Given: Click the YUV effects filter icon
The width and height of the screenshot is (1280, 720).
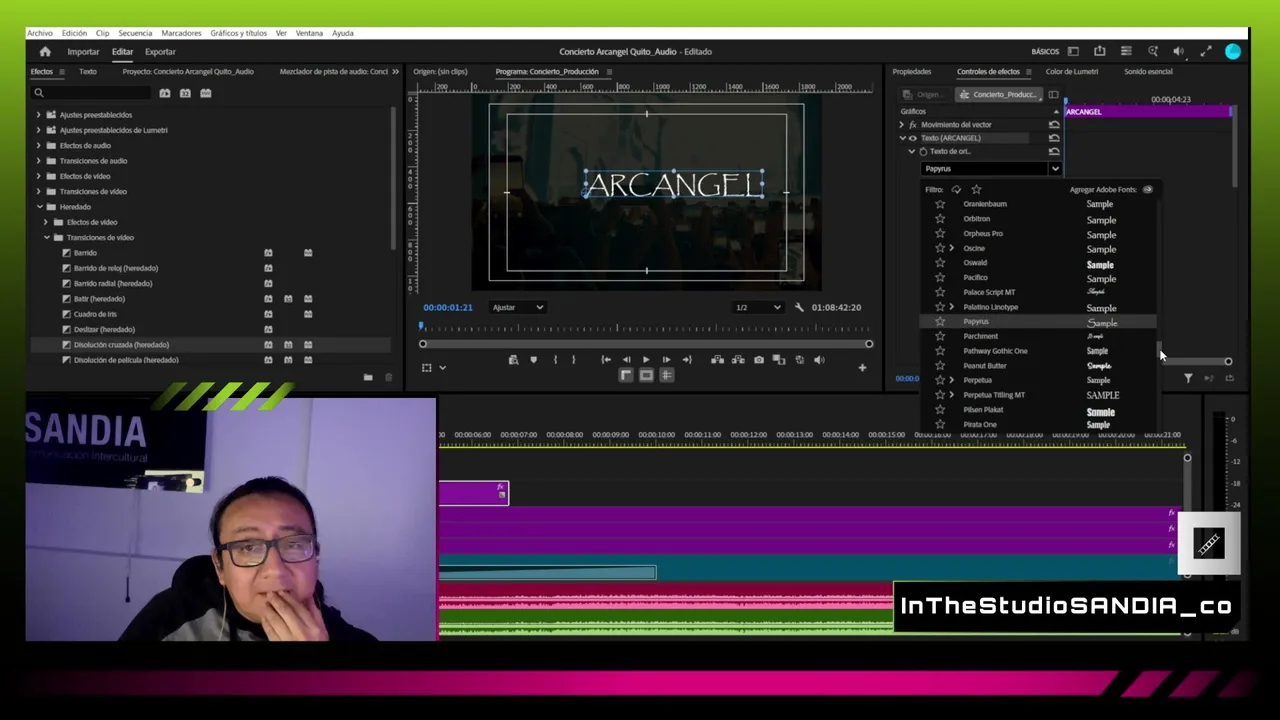Looking at the screenshot, I should 206,93.
